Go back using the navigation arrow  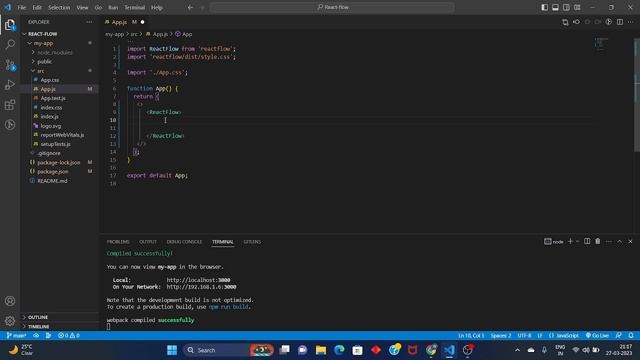190,7
